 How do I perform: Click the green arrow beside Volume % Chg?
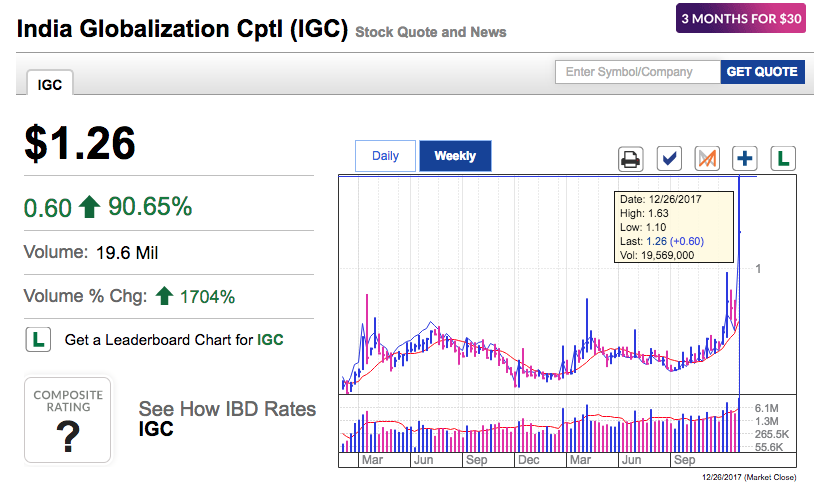(x=164, y=296)
